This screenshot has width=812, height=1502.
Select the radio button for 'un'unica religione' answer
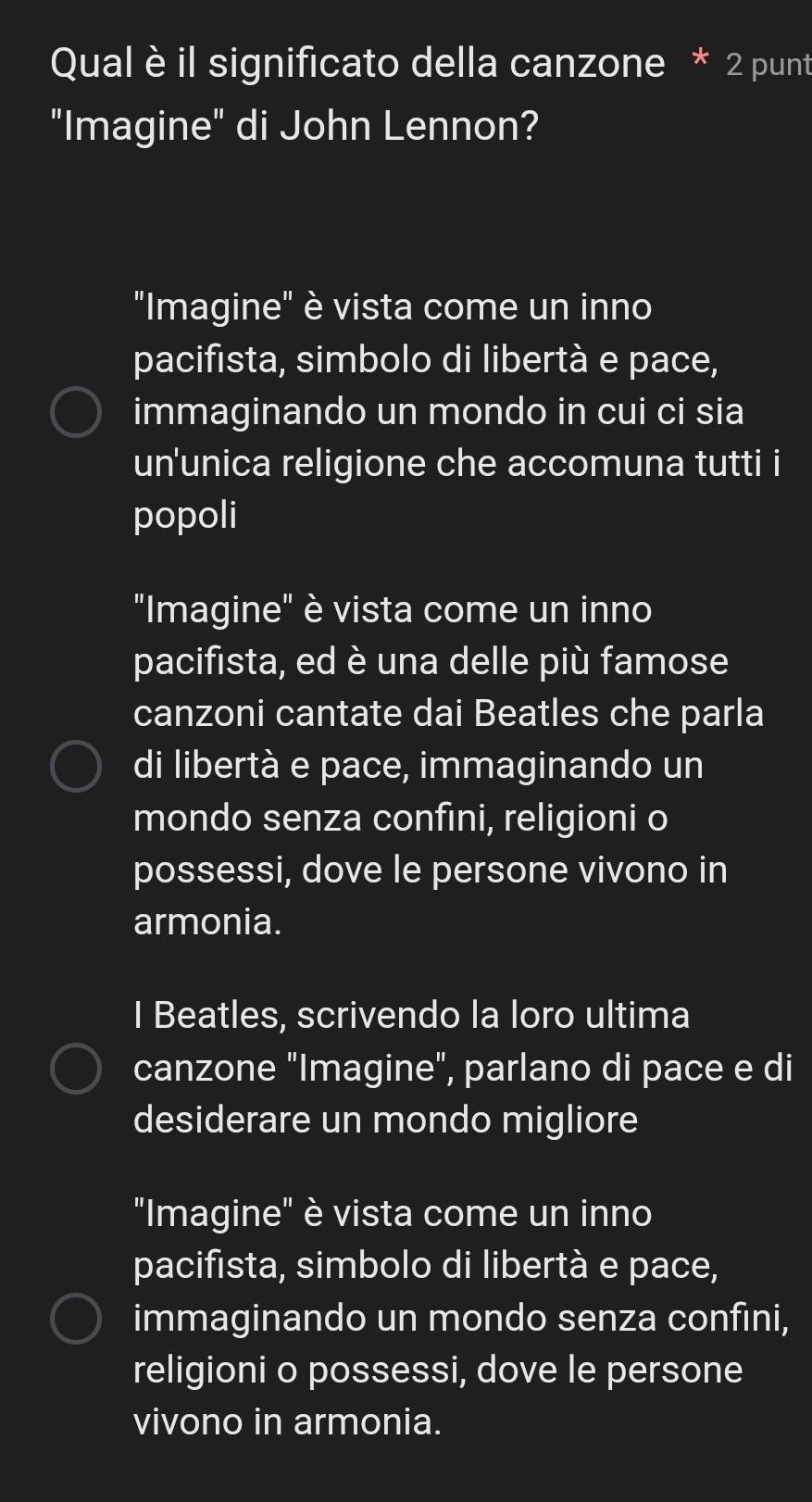[x=75, y=411]
